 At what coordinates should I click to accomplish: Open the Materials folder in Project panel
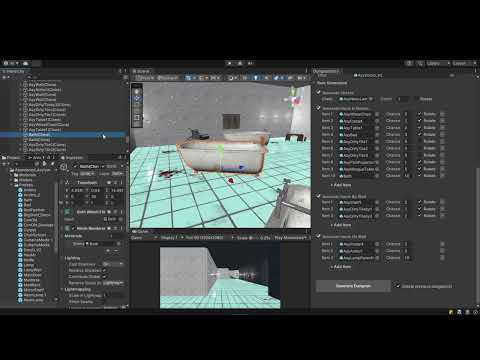[x=27, y=175]
